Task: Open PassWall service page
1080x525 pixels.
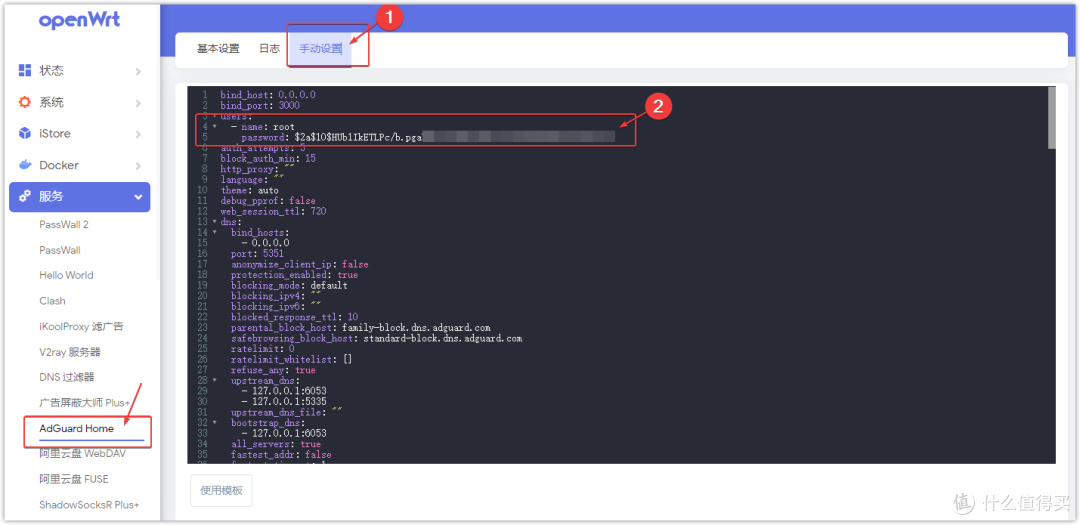Action: pyautogui.click(x=60, y=250)
